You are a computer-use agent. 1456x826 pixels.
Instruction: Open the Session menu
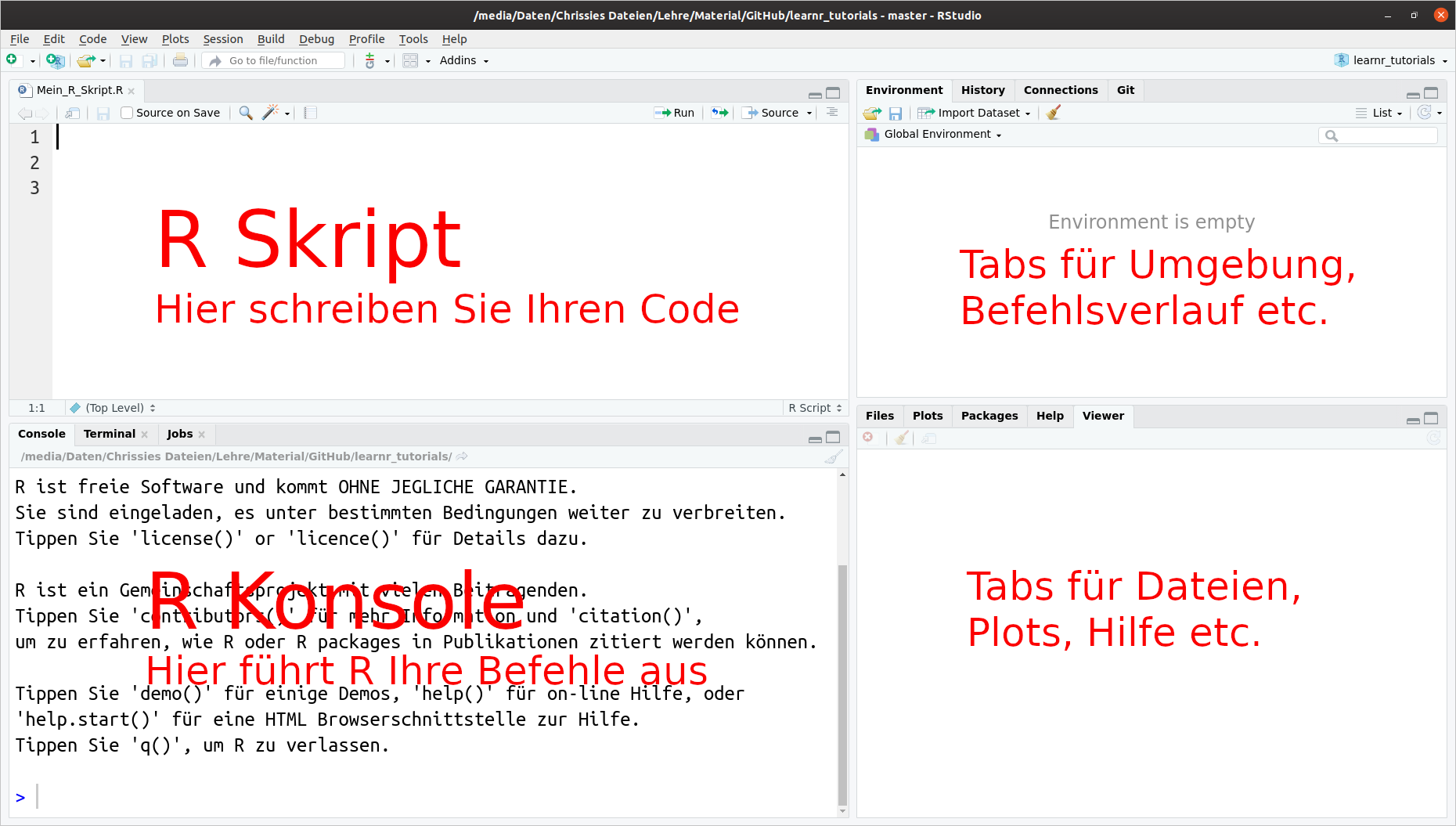(x=223, y=39)
